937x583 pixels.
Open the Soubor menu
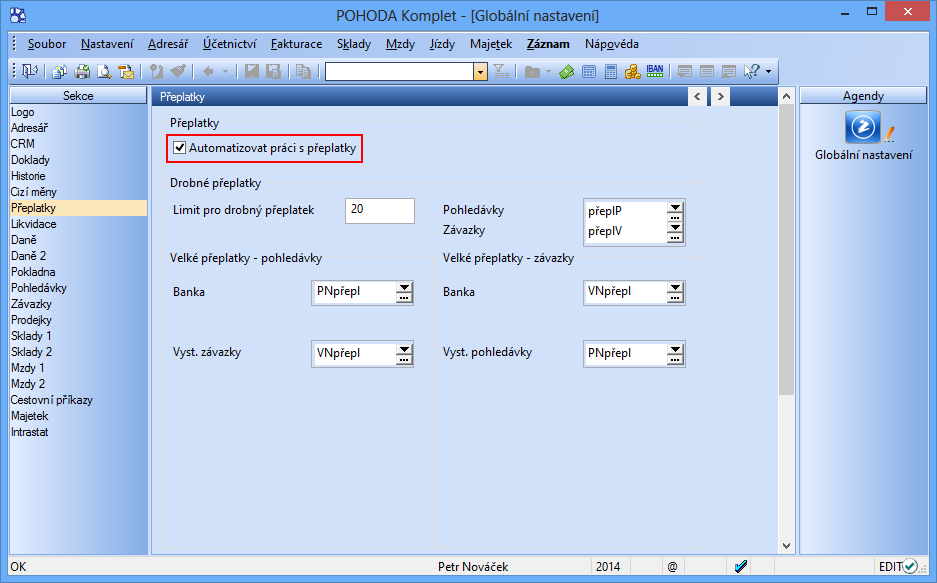tap(47, 44)
